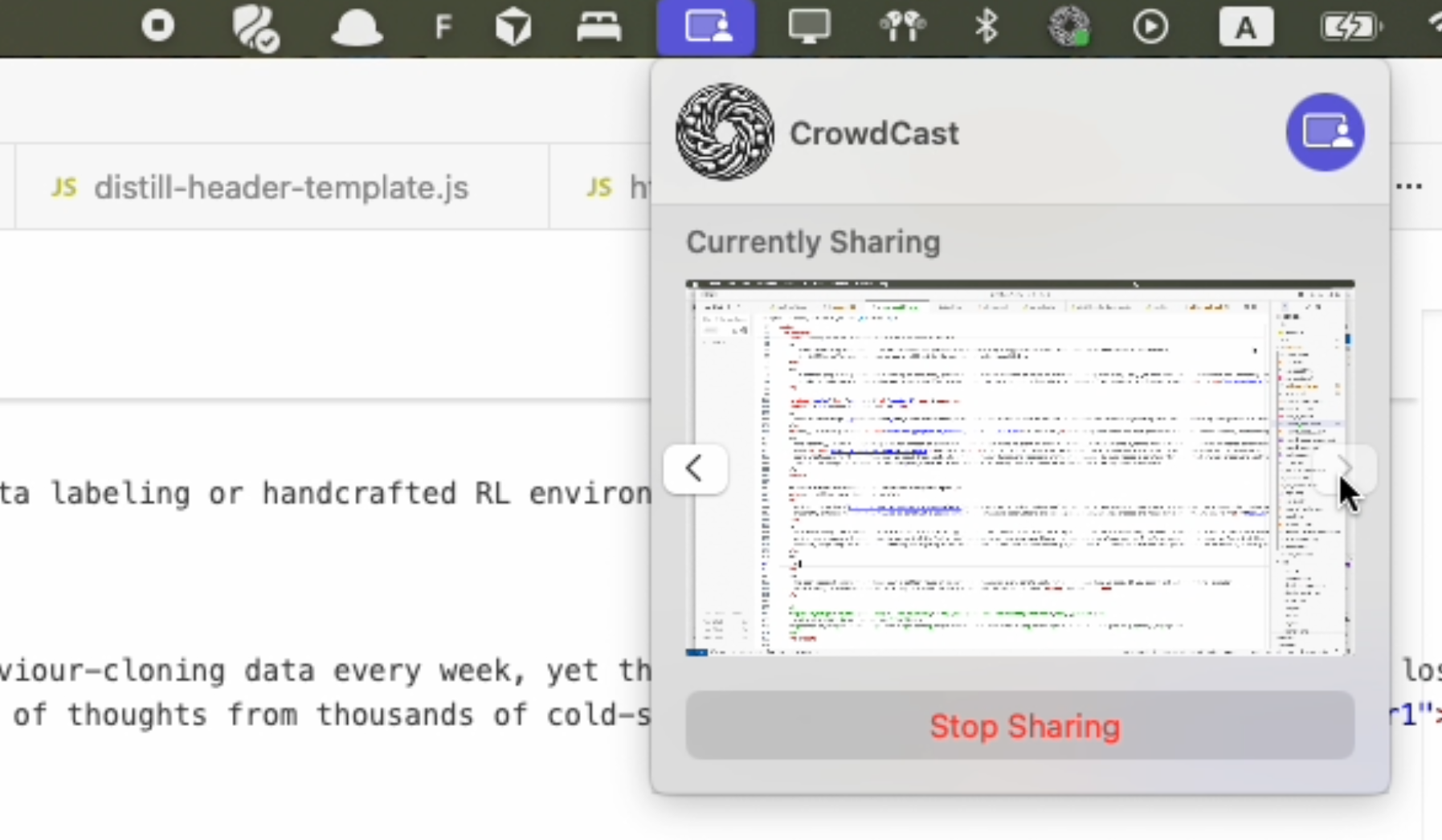The width and height of the screenshot is (1442, 840).
Task: Go to previous shared screen with left chevron
Action: (x=696, y=468)
